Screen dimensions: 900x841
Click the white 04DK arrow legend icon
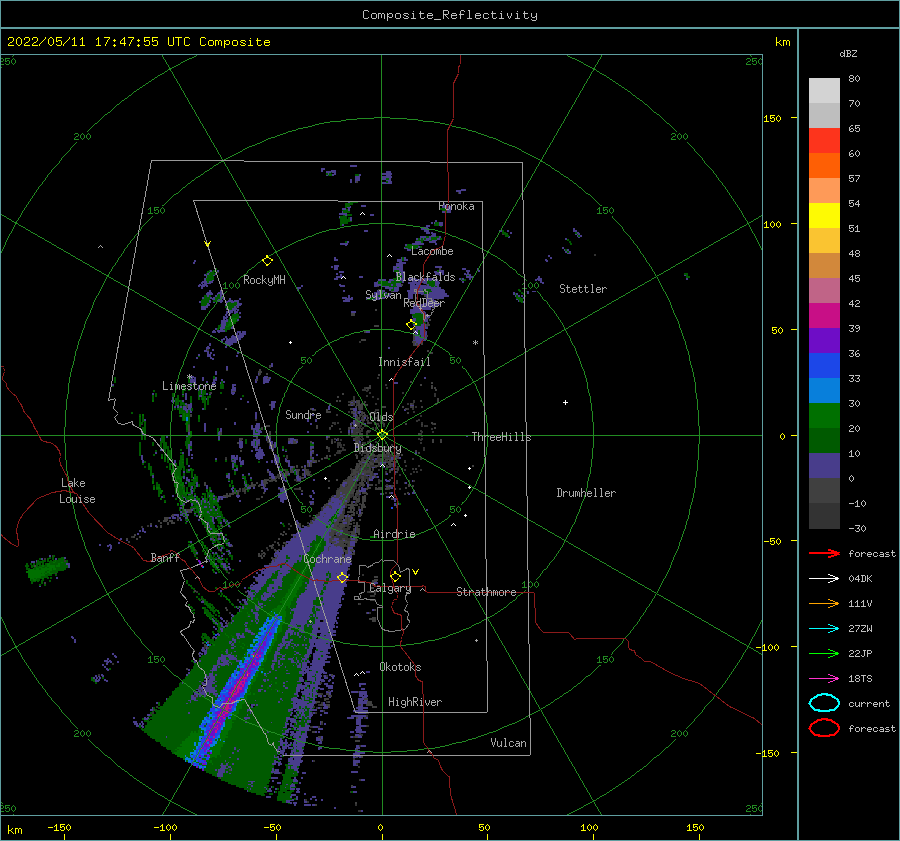[x=824, y=578]
